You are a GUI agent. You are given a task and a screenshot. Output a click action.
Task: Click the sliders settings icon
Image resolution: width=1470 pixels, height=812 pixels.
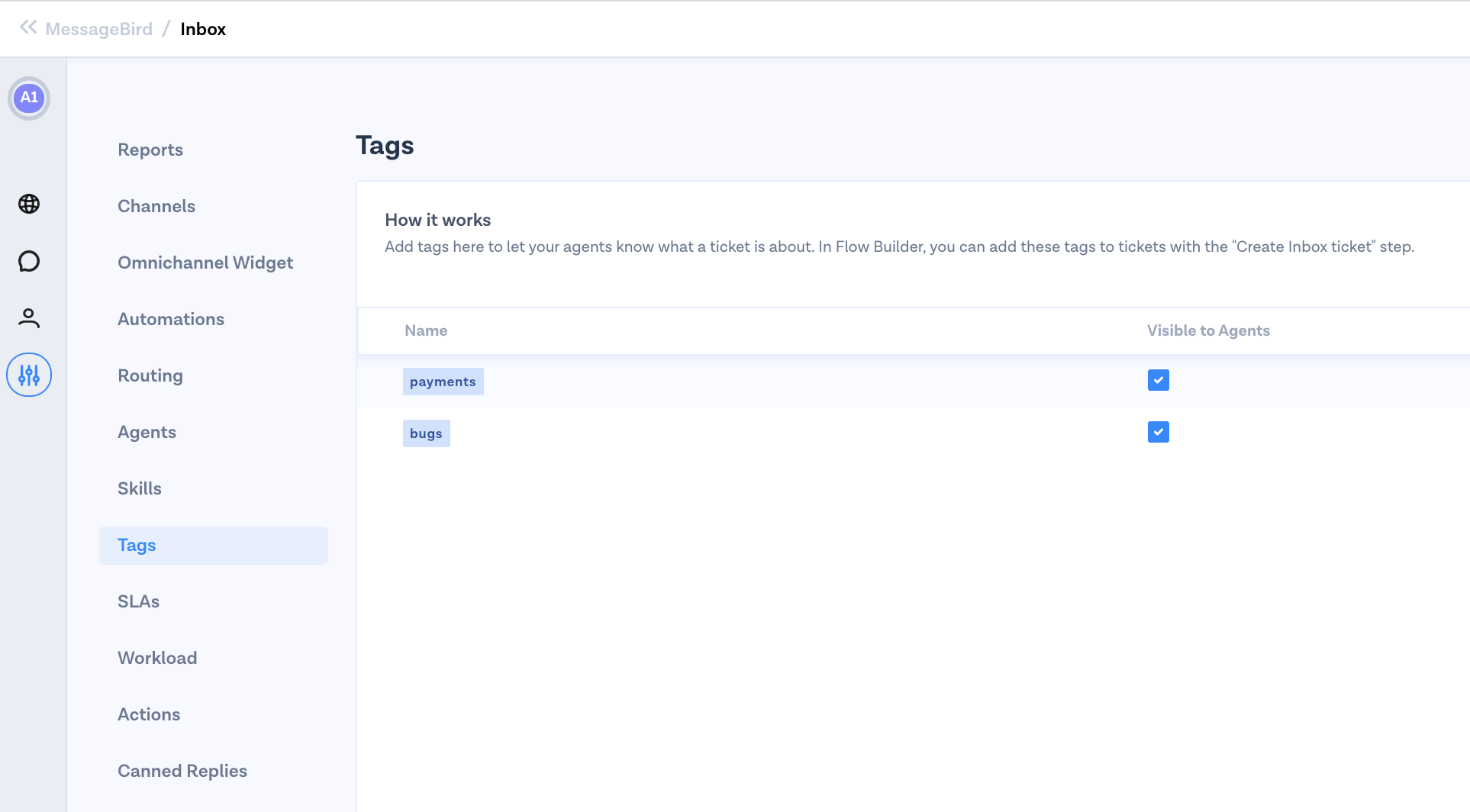pyautogui.click(x=29, y=375)
